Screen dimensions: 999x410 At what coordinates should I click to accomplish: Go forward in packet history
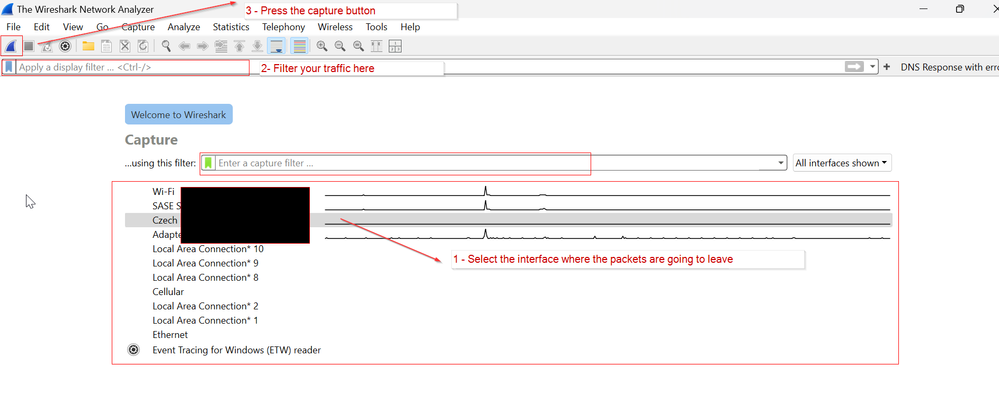pyautogui.click(x=203, y=46)
